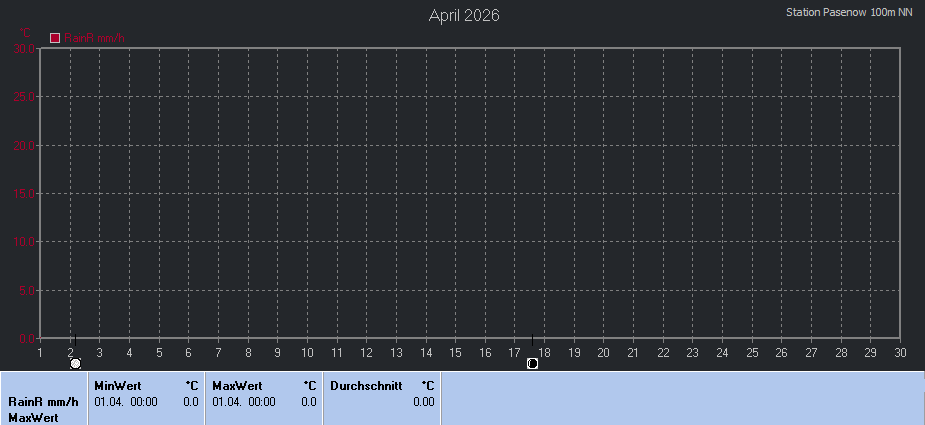
Task: Click day 30 on the x-axis
Action: pyautogui.click(x=900, y=352)
